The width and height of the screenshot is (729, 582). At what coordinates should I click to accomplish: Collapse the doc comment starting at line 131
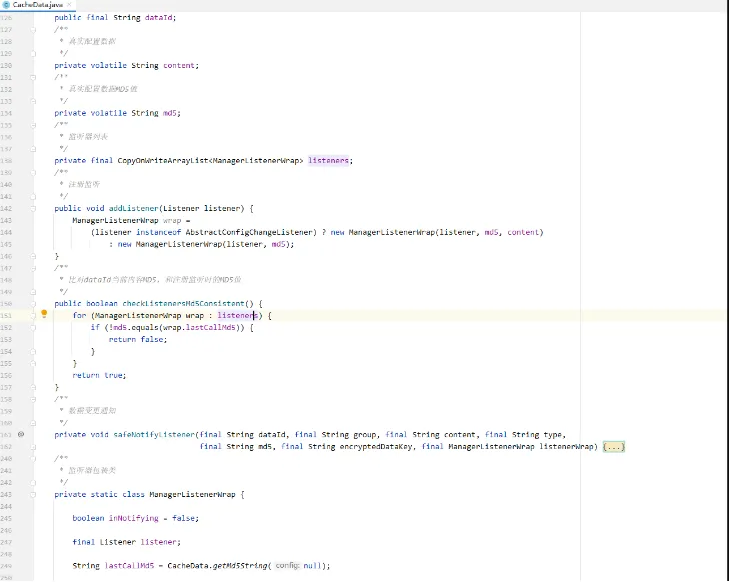click(x=33, y=78)
